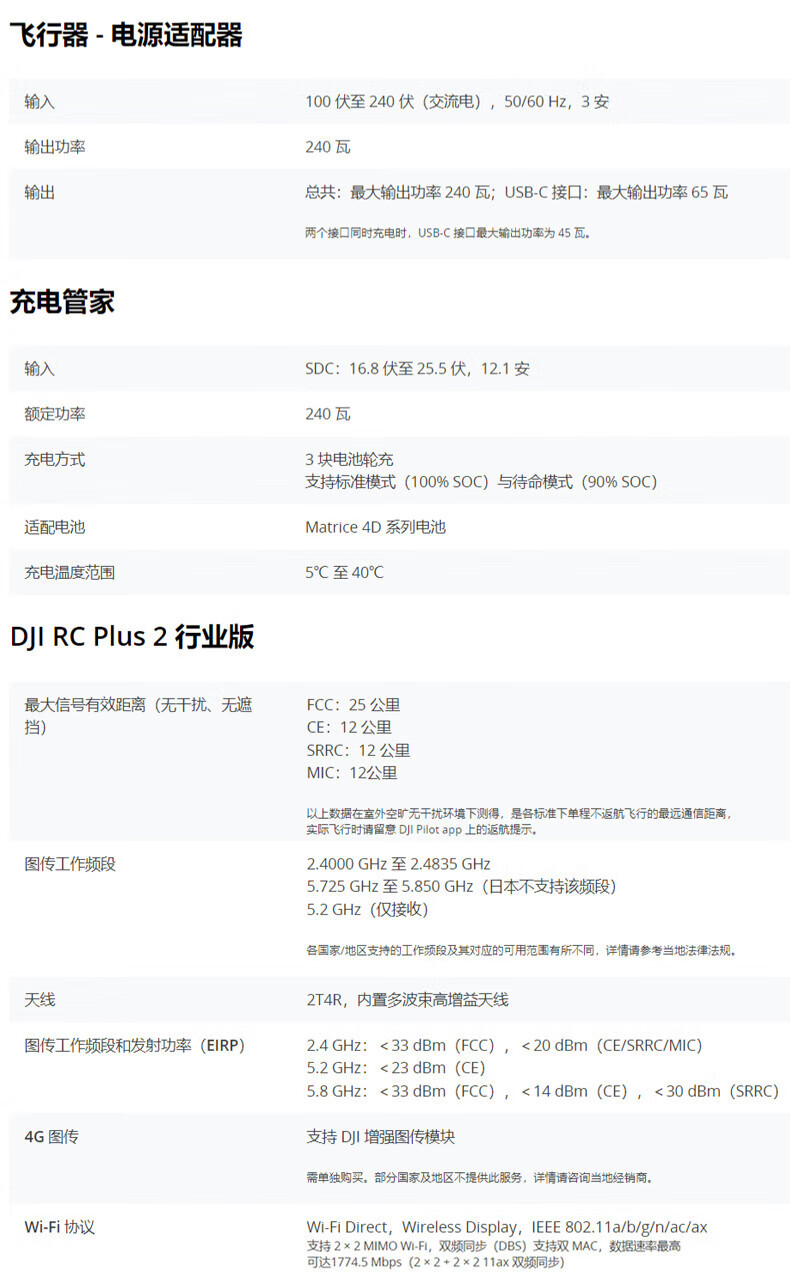Click the line 'Wi-Fi Direct，Wireless Display，IEEE 802.11a/b/g/n/ac/ax'
The height and width of the screenshot is (1272, 790).
[507, 1227]
